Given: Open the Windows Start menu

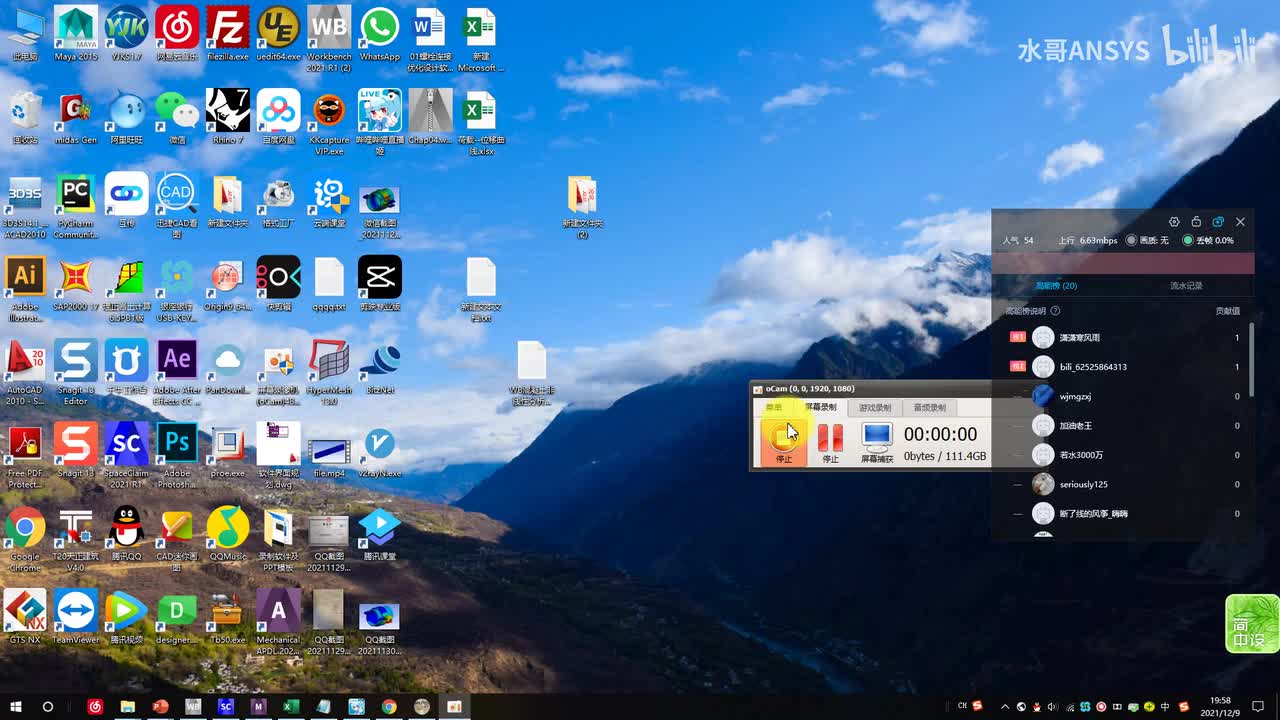Looking at the screenshot, I should tap(16, 707).
